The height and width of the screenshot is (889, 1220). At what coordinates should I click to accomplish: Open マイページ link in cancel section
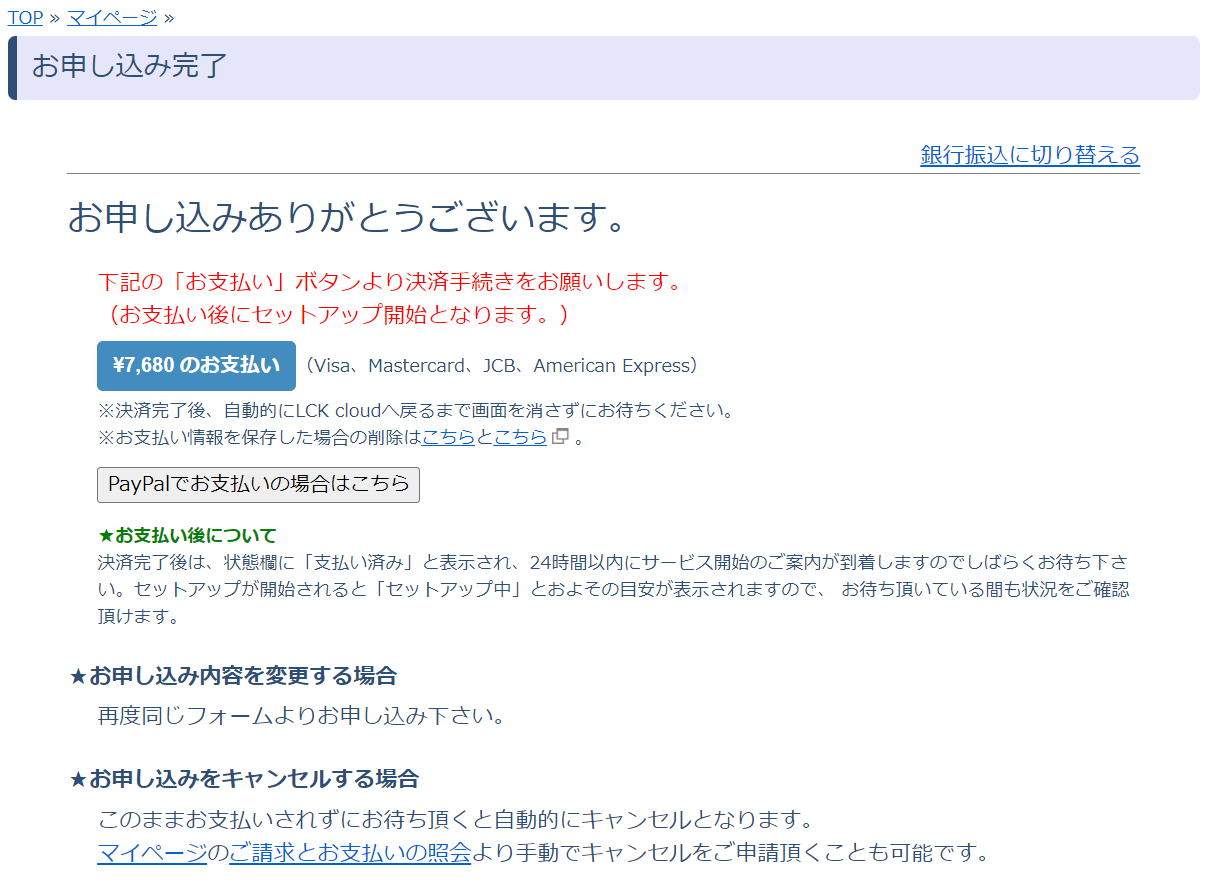coord(152,853)
